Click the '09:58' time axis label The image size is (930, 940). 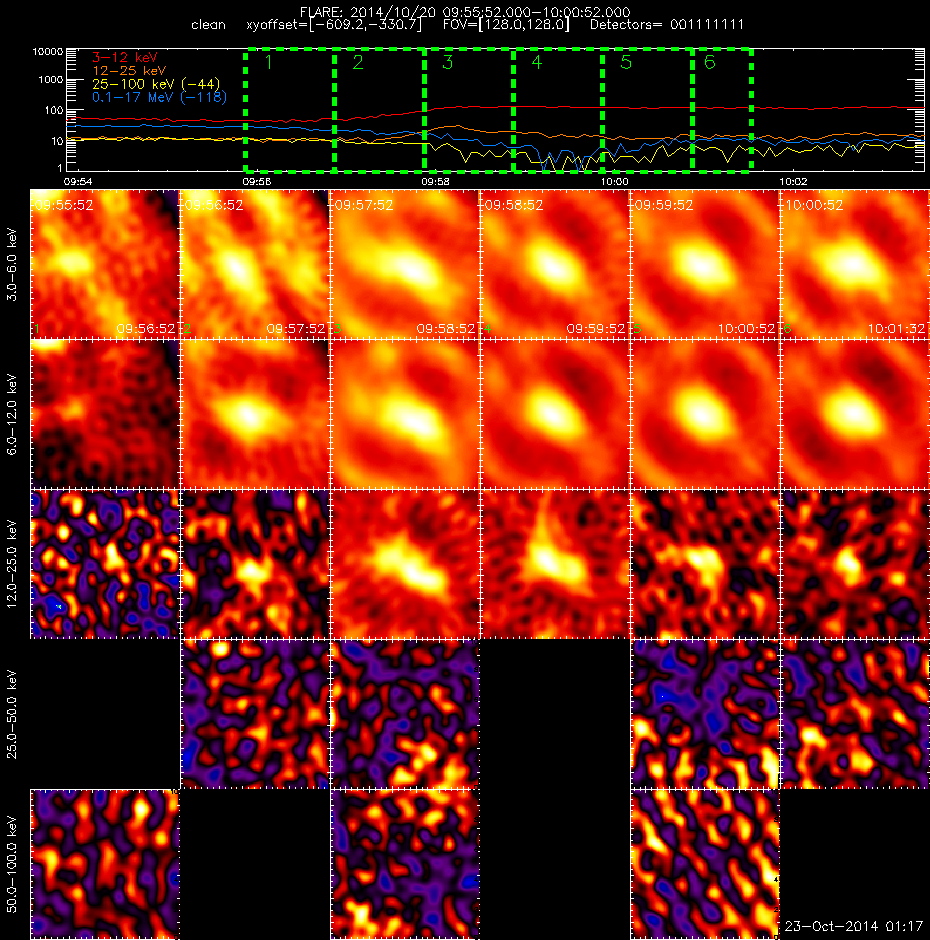(x=435, y=182)
